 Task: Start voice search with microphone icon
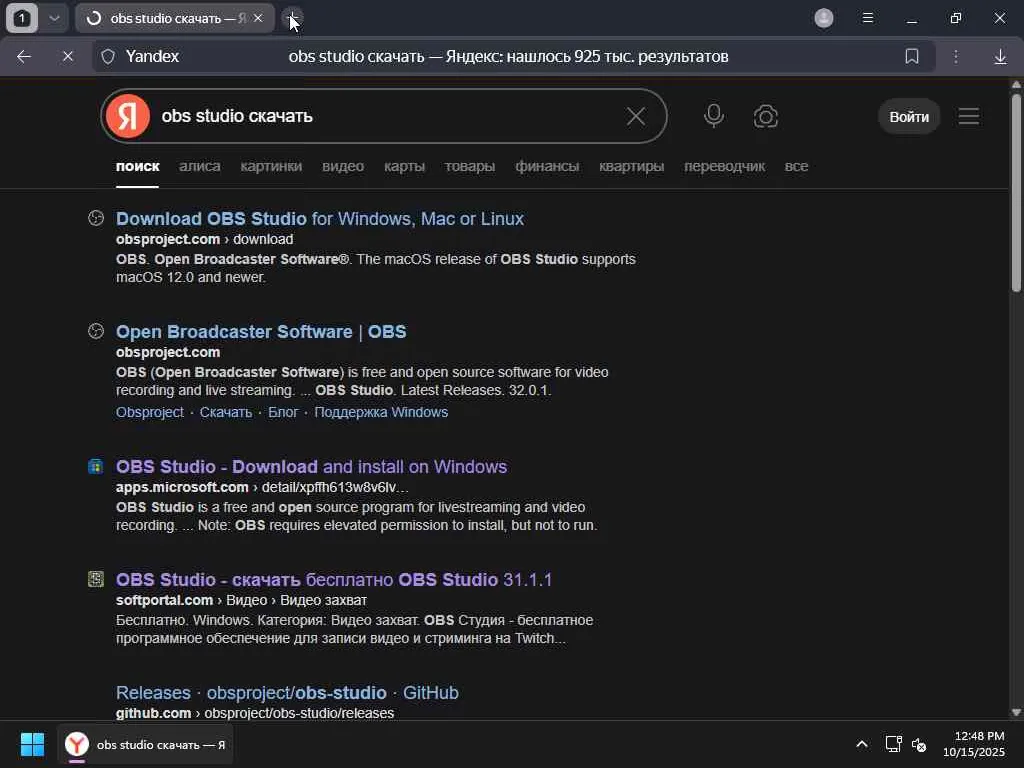(x=714, y=116)
